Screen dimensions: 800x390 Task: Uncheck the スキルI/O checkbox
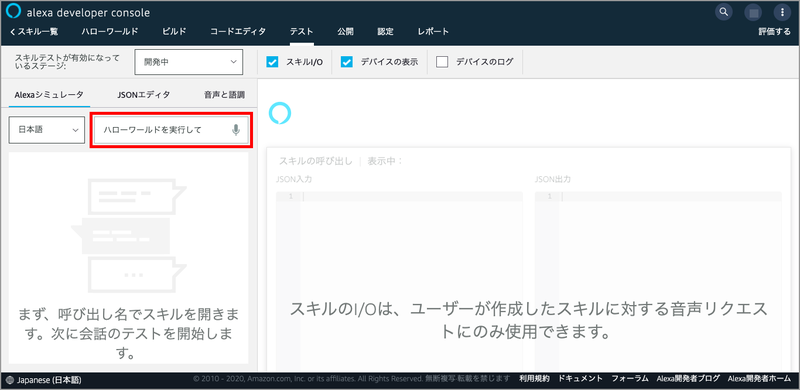coord(272,62)
